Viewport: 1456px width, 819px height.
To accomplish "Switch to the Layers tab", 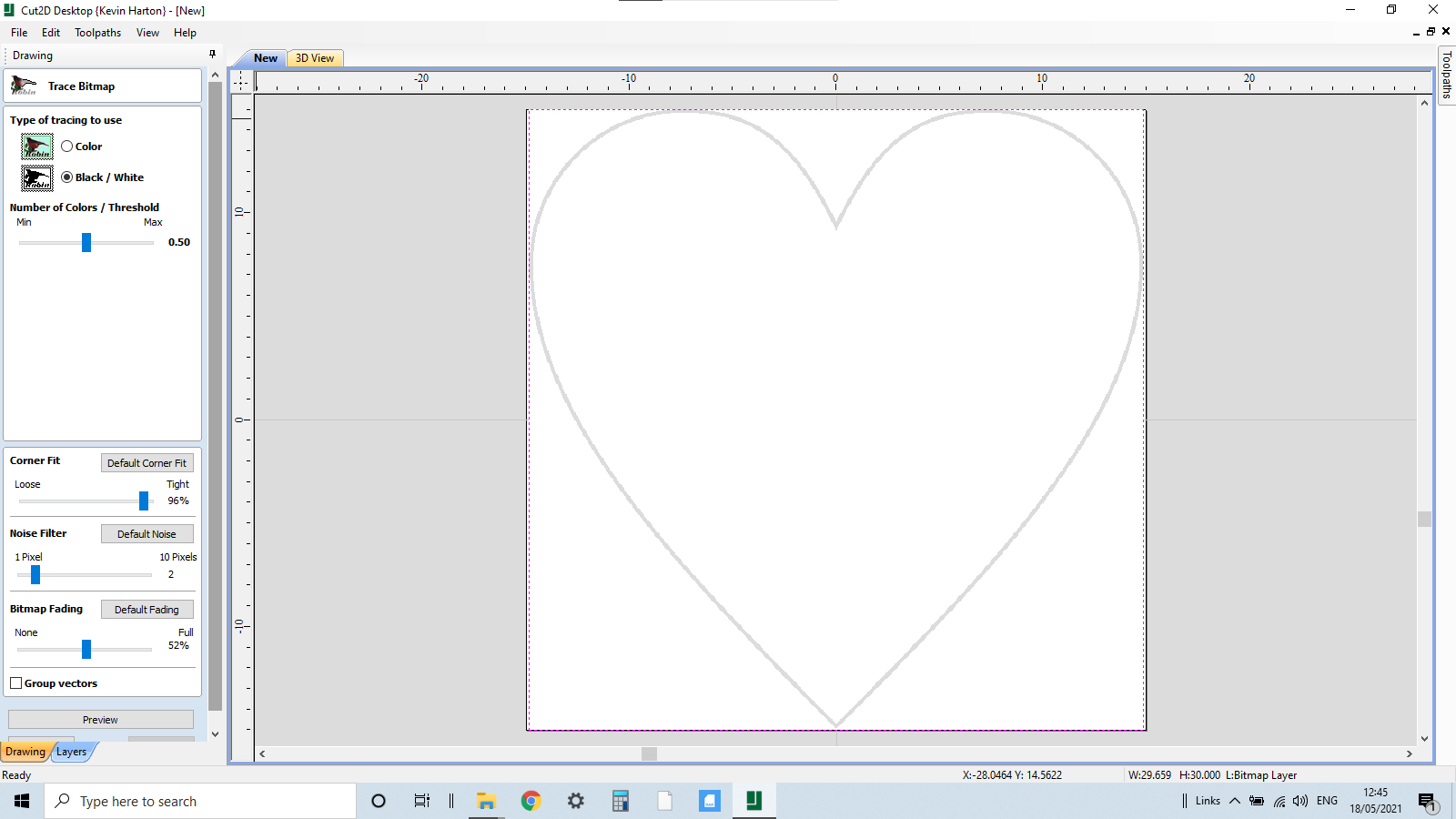I will tap(72, 752).
